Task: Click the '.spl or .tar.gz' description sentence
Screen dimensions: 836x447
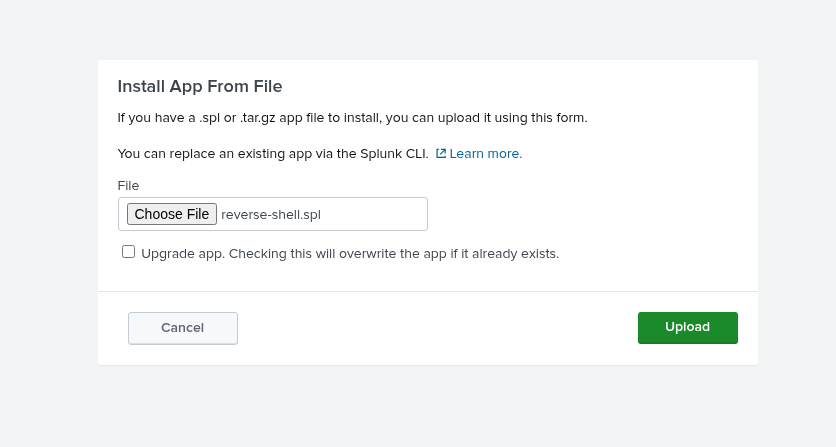Action: click(x=260, y=118)
